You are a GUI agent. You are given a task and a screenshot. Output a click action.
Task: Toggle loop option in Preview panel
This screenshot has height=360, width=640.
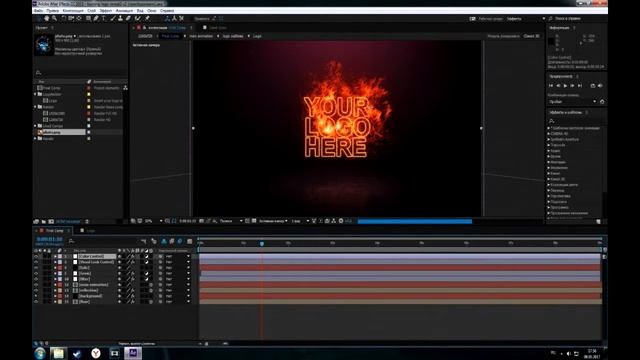tap(593, 86)
